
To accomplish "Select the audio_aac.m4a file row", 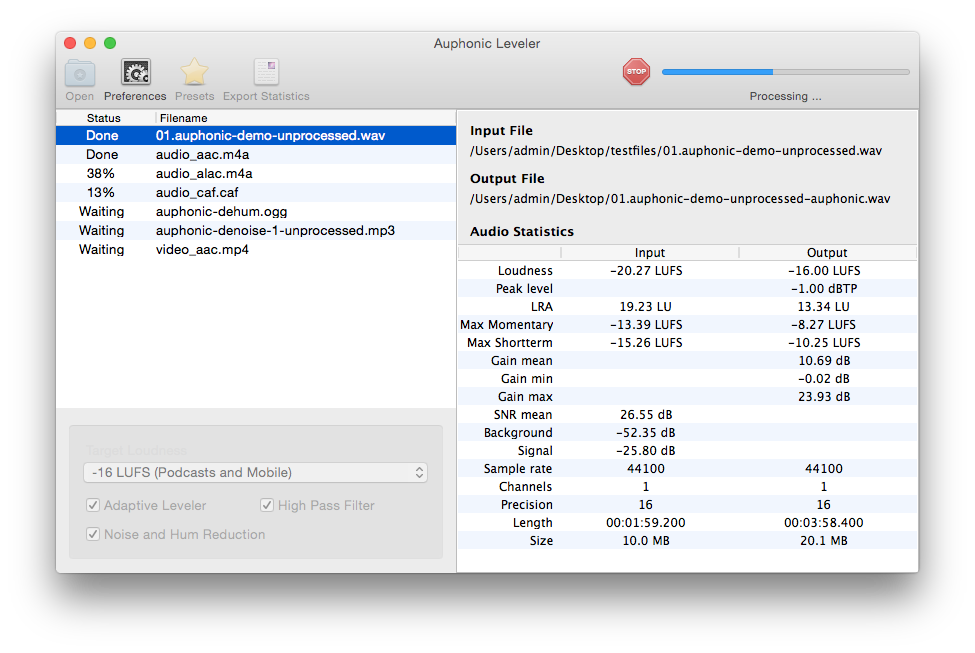I will [256, 154].
